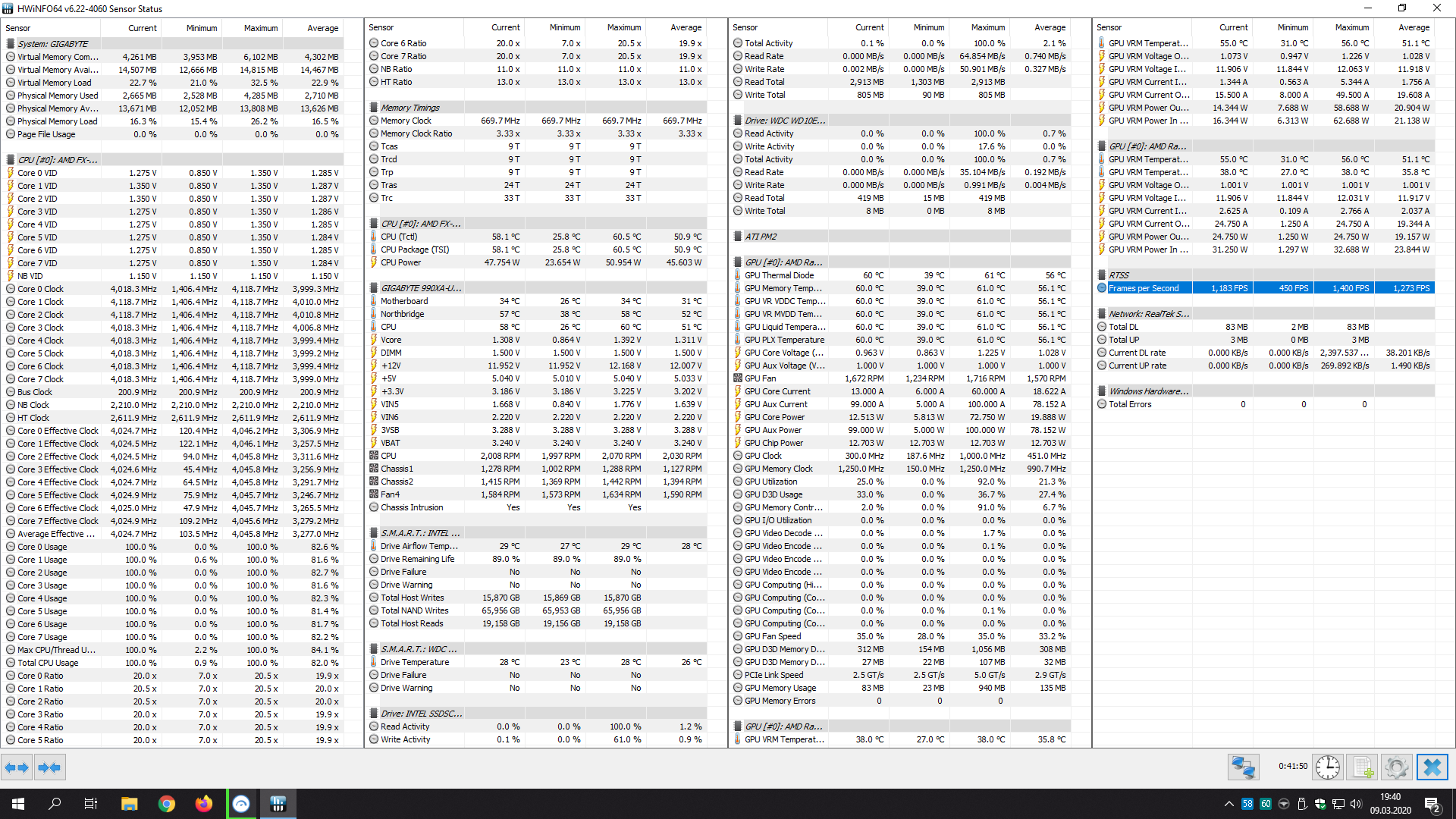The height and width of the screenshot is (819, 1456).
Task: Select the RTSS section header
Action: [x=1119, y=275]
